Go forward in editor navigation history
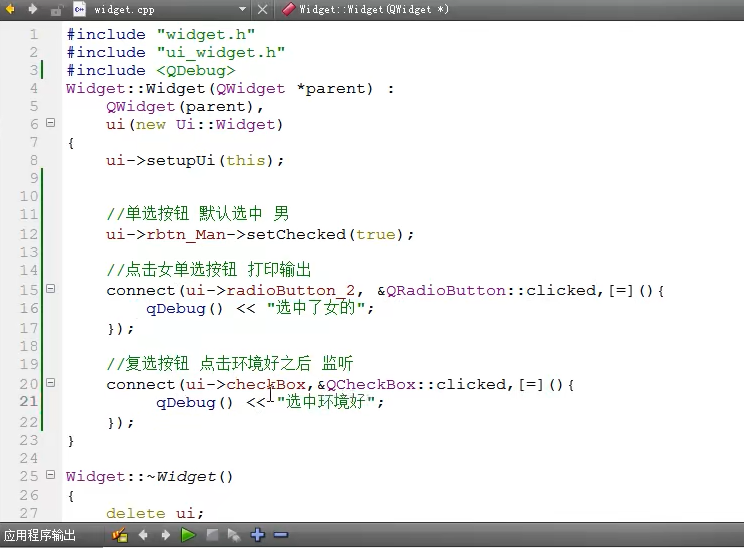Viewport: 744px width, 548px height. point(33,9)
